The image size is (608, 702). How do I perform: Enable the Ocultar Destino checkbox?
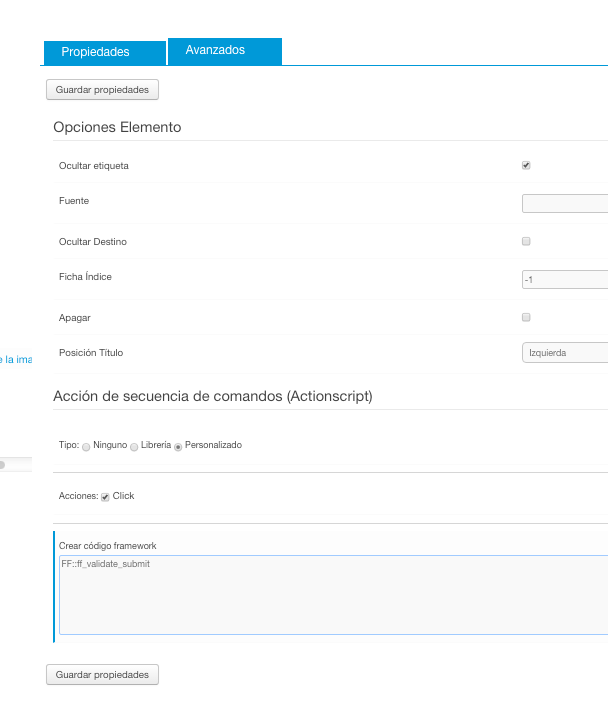(526, 241)
